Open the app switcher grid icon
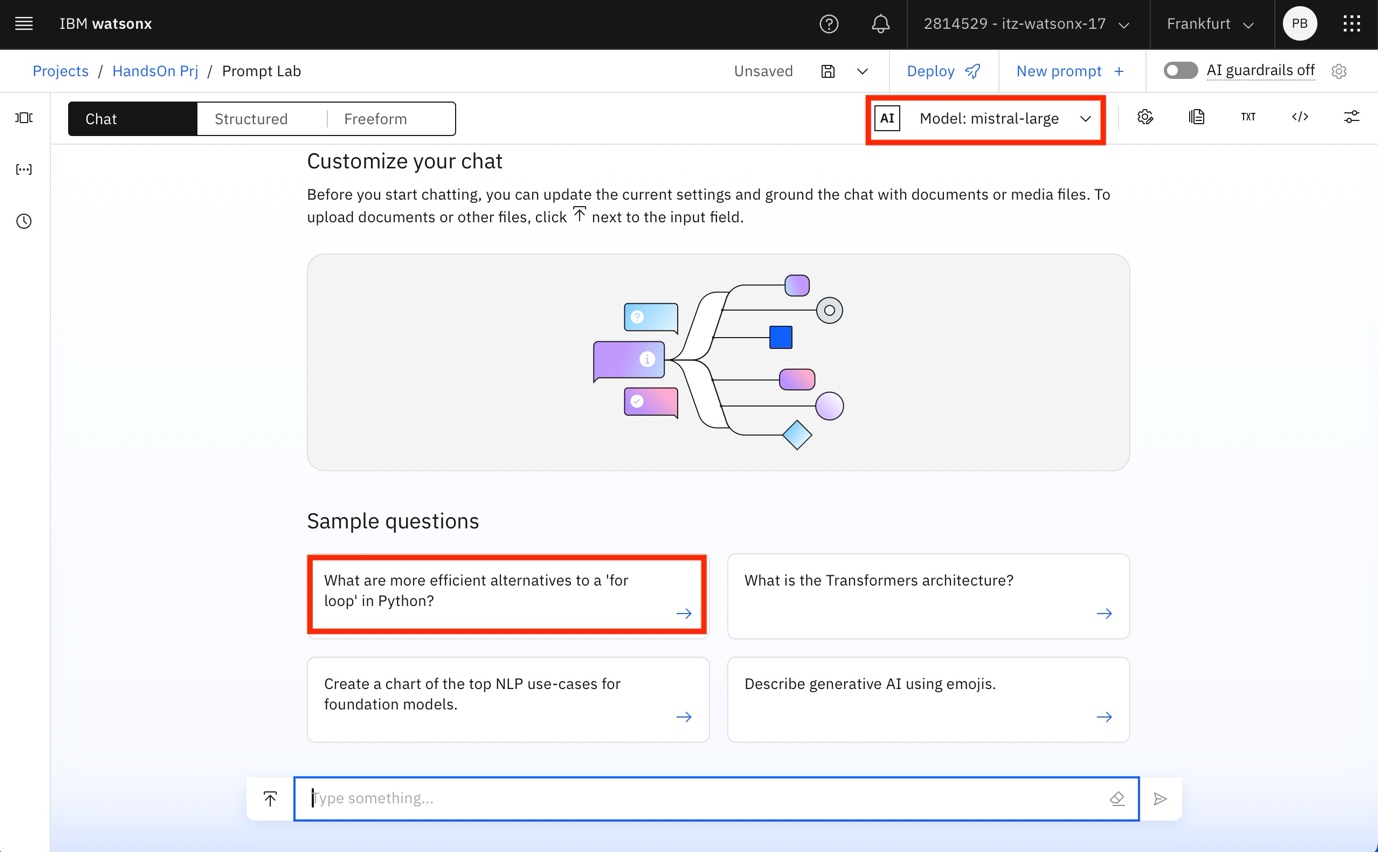This screenshot has height=852, width=1378. point(1351,24)
